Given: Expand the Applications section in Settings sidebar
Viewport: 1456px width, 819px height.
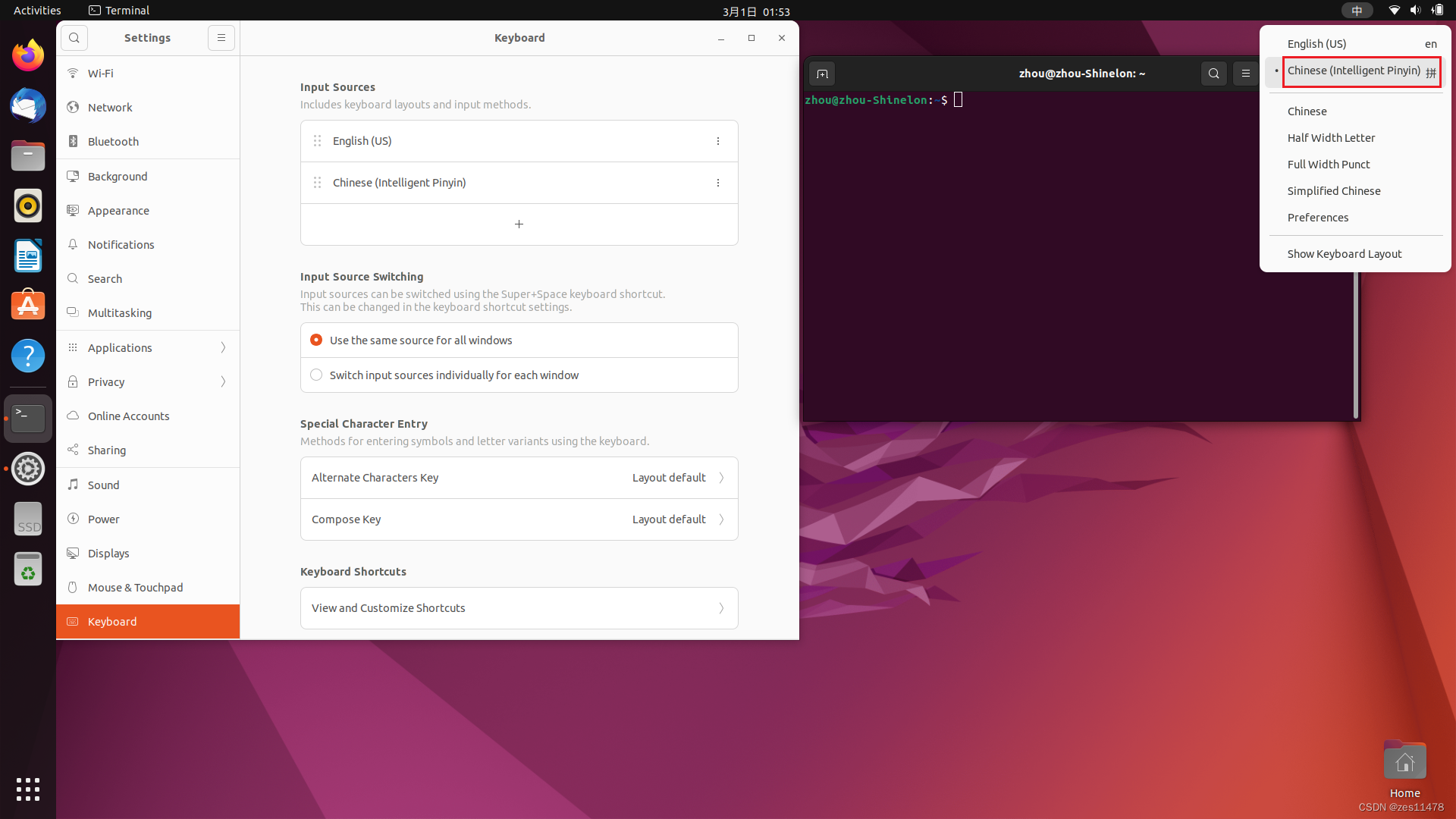Looking at the screenshot, I should (147, 347).
